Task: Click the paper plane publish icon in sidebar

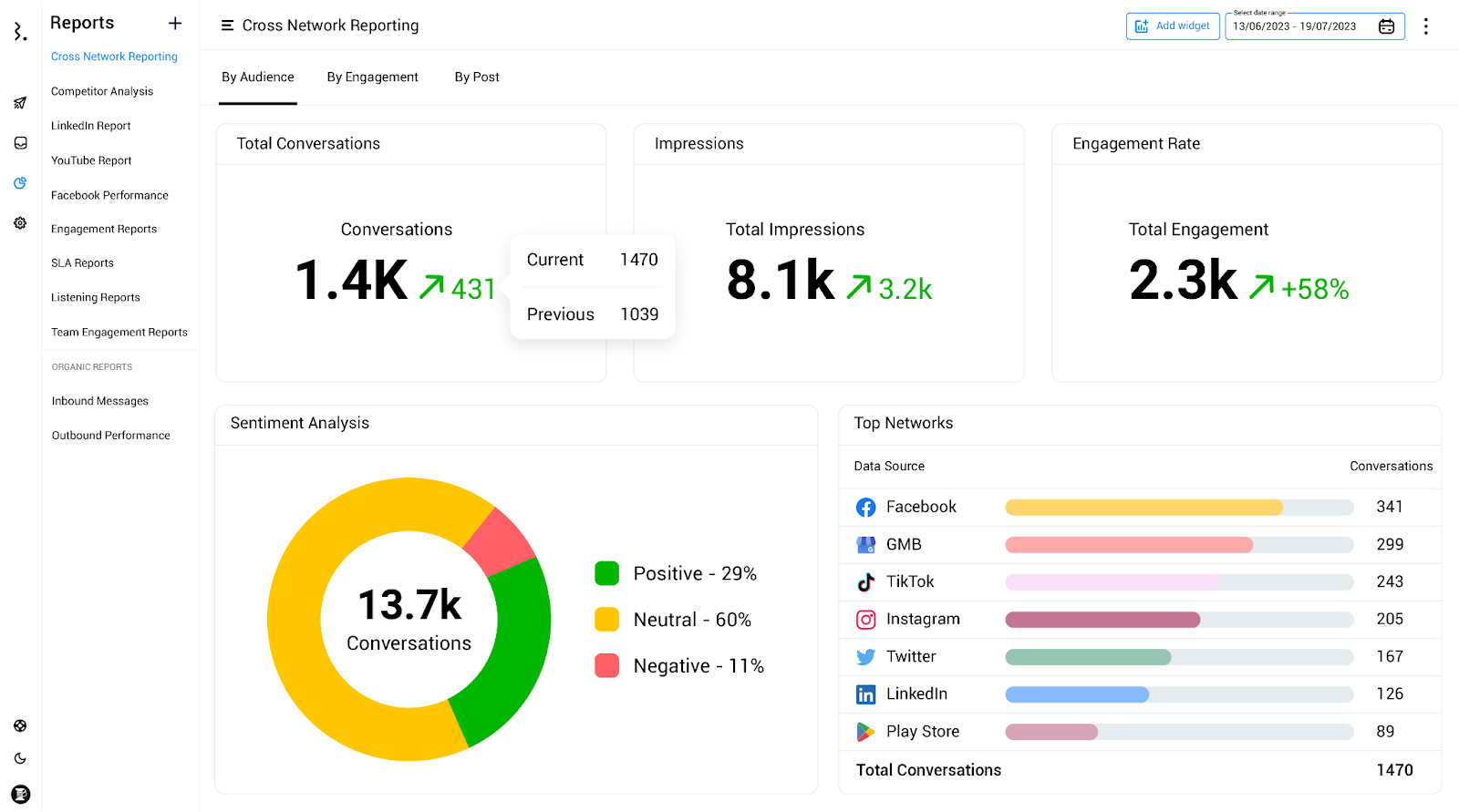Action: (20, 103)
